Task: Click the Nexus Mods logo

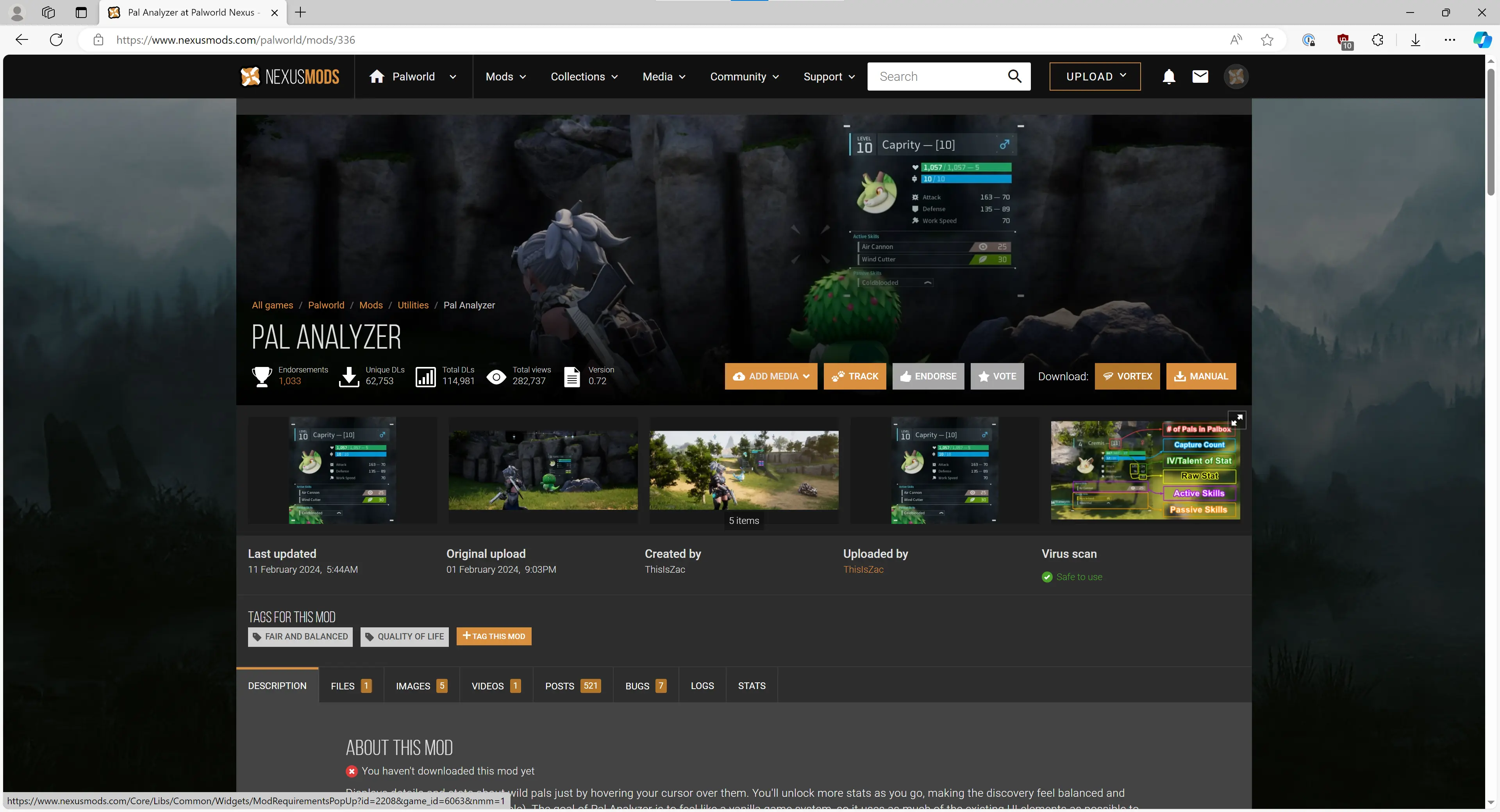Action: 289,76
